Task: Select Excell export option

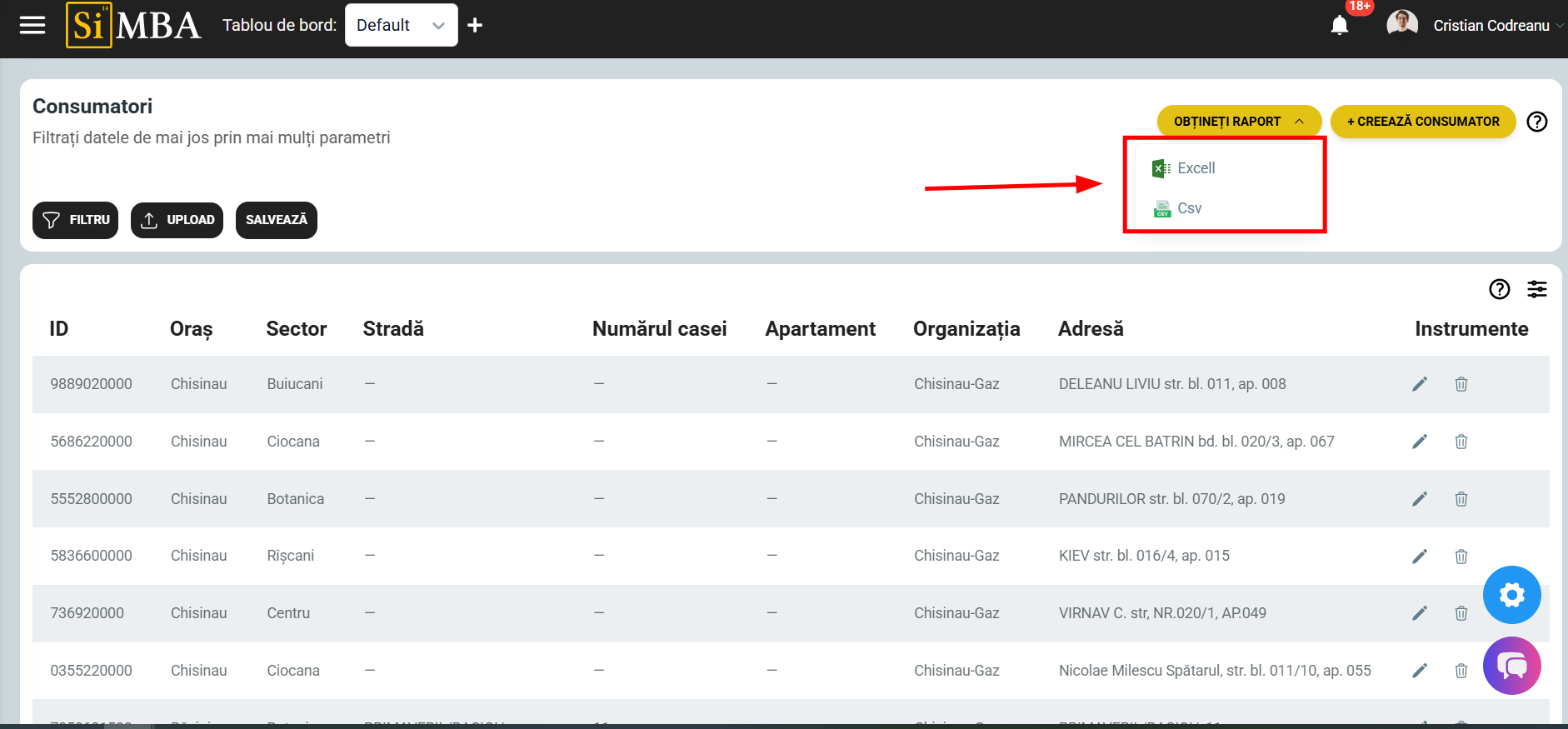Action: pos(1196,168)
